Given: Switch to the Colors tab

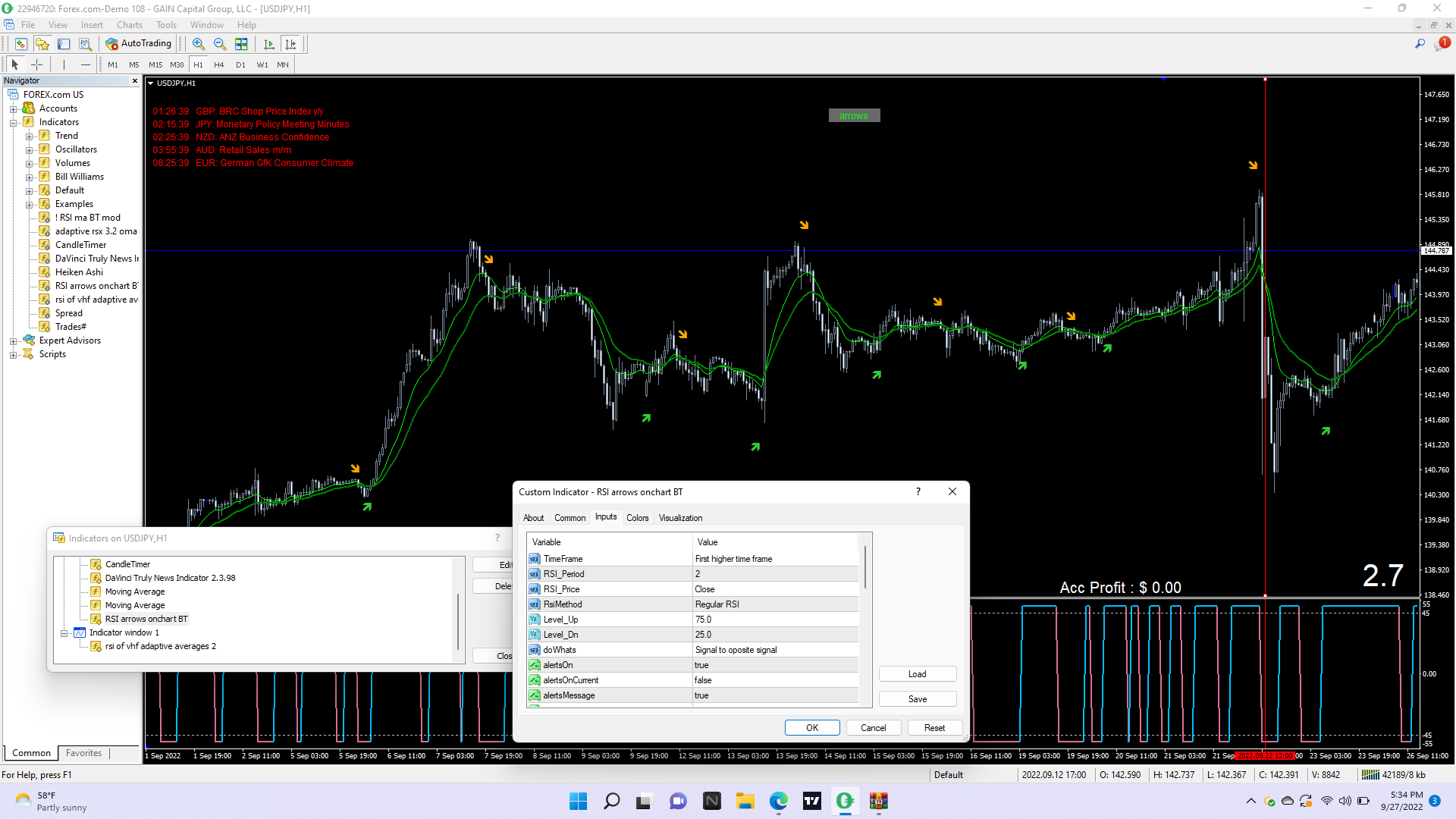Looking at the screenshot, I should pos(637,518).
